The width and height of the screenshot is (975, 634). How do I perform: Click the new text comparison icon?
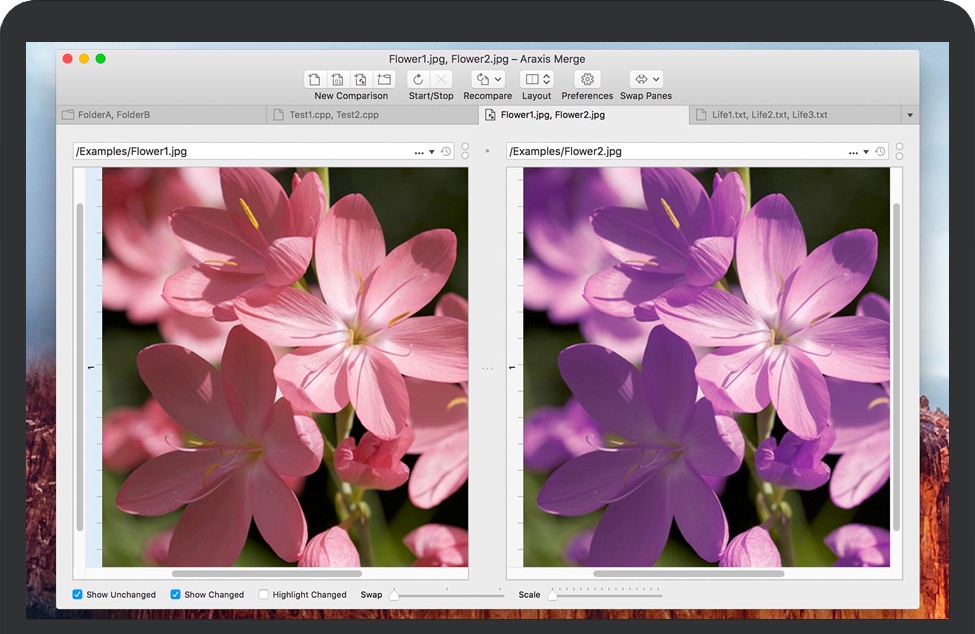click(315, 79)
